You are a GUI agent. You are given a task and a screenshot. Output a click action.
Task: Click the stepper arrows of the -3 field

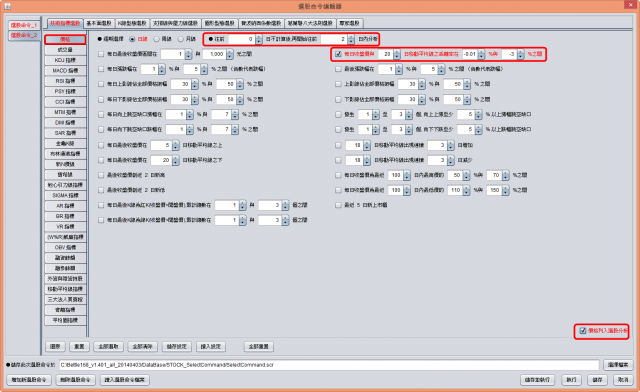pos(520,54)
